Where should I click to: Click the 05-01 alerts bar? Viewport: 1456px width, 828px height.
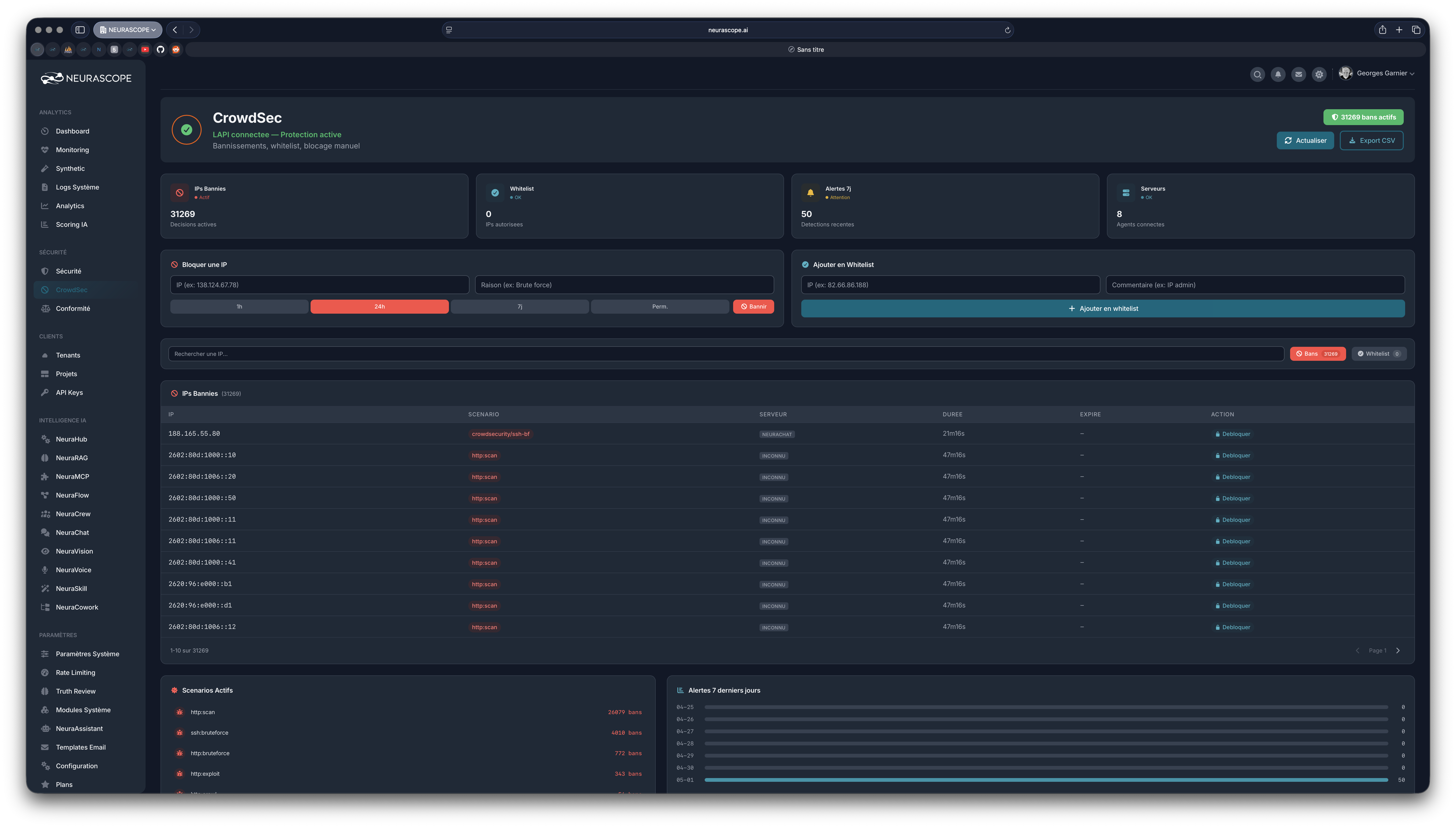tap(1046, 780)
